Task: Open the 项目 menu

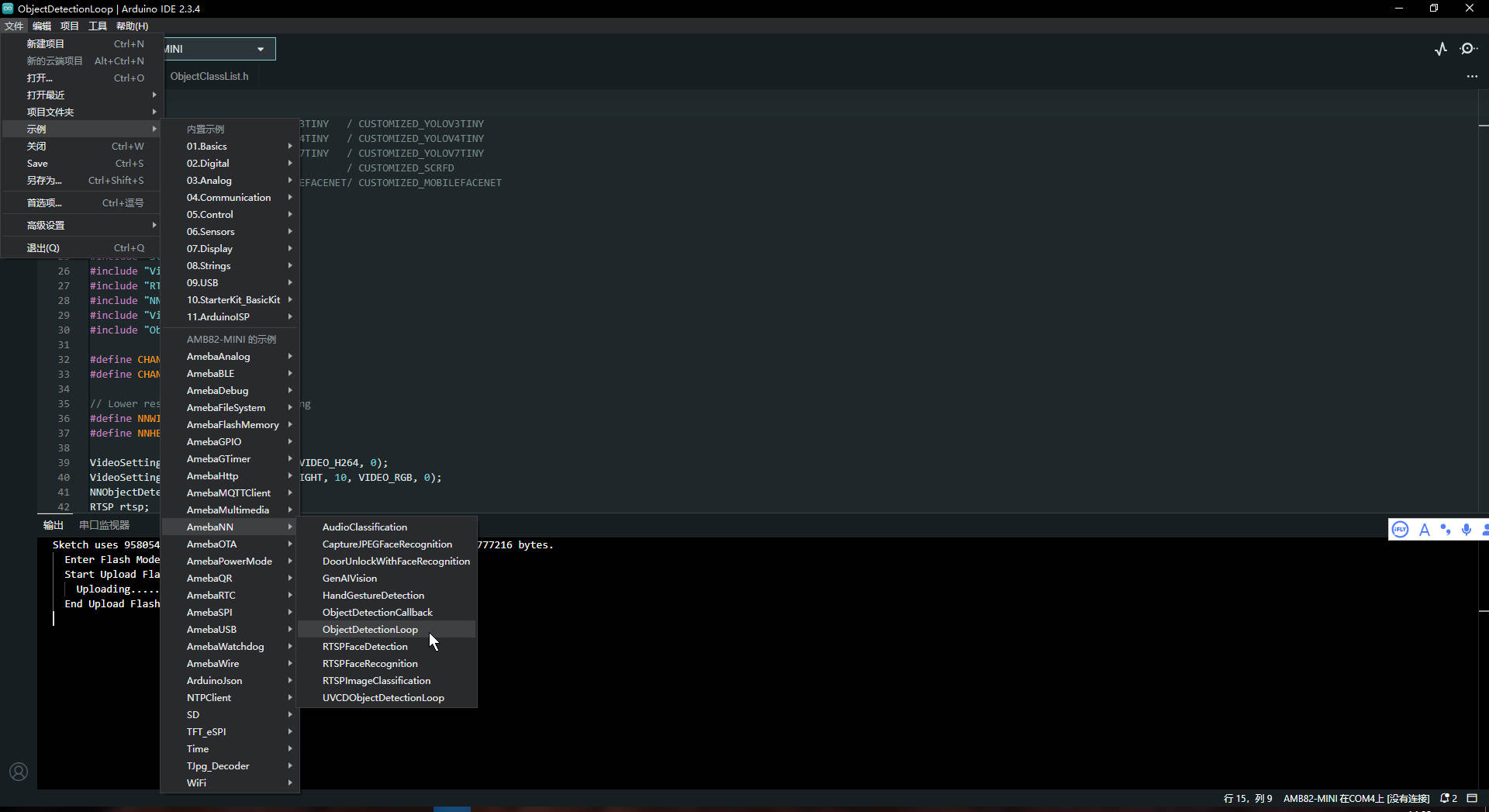Action: tap(70, 26)
